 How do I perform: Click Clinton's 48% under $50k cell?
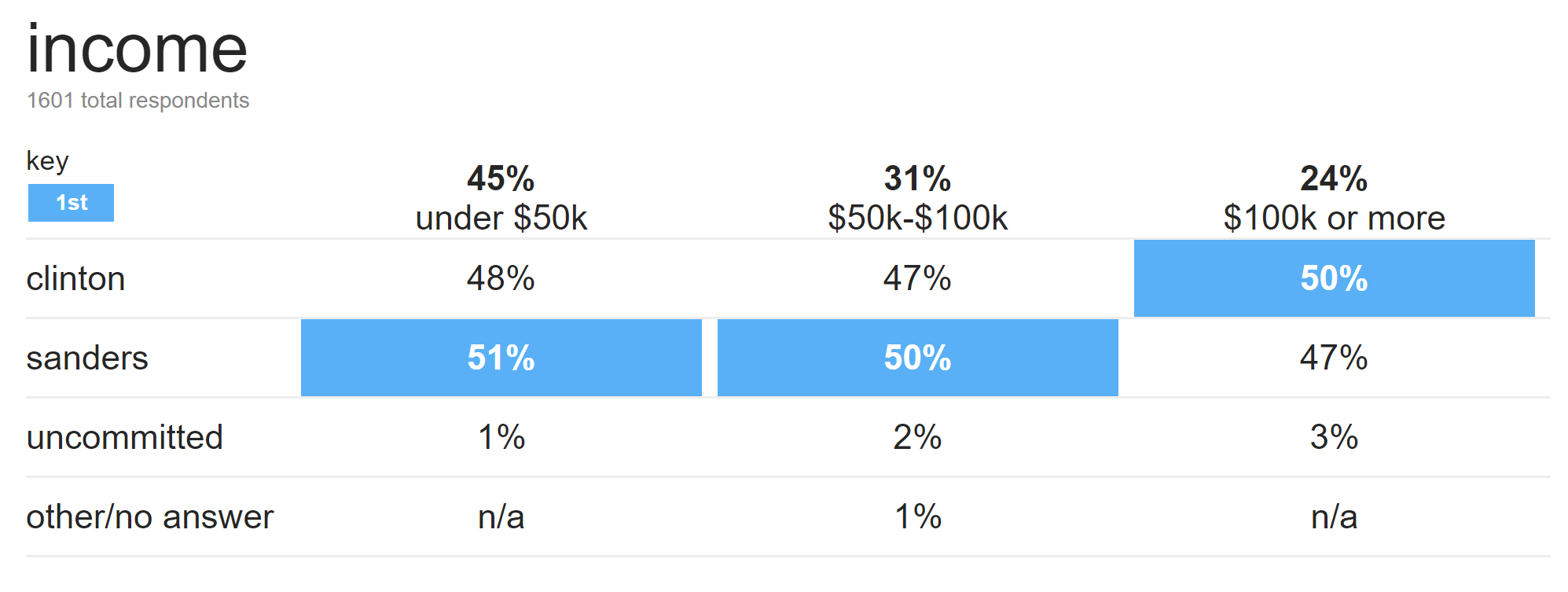tap(501, 279)
